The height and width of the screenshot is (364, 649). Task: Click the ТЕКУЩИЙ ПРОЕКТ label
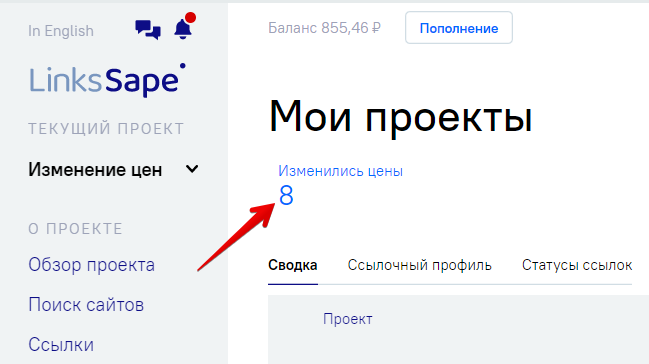106,129
